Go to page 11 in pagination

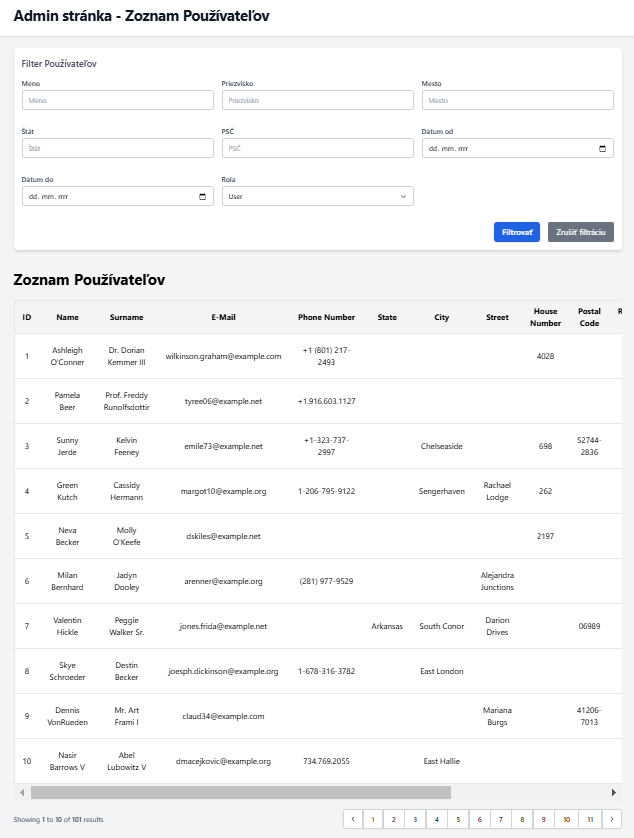pos(590,819)
